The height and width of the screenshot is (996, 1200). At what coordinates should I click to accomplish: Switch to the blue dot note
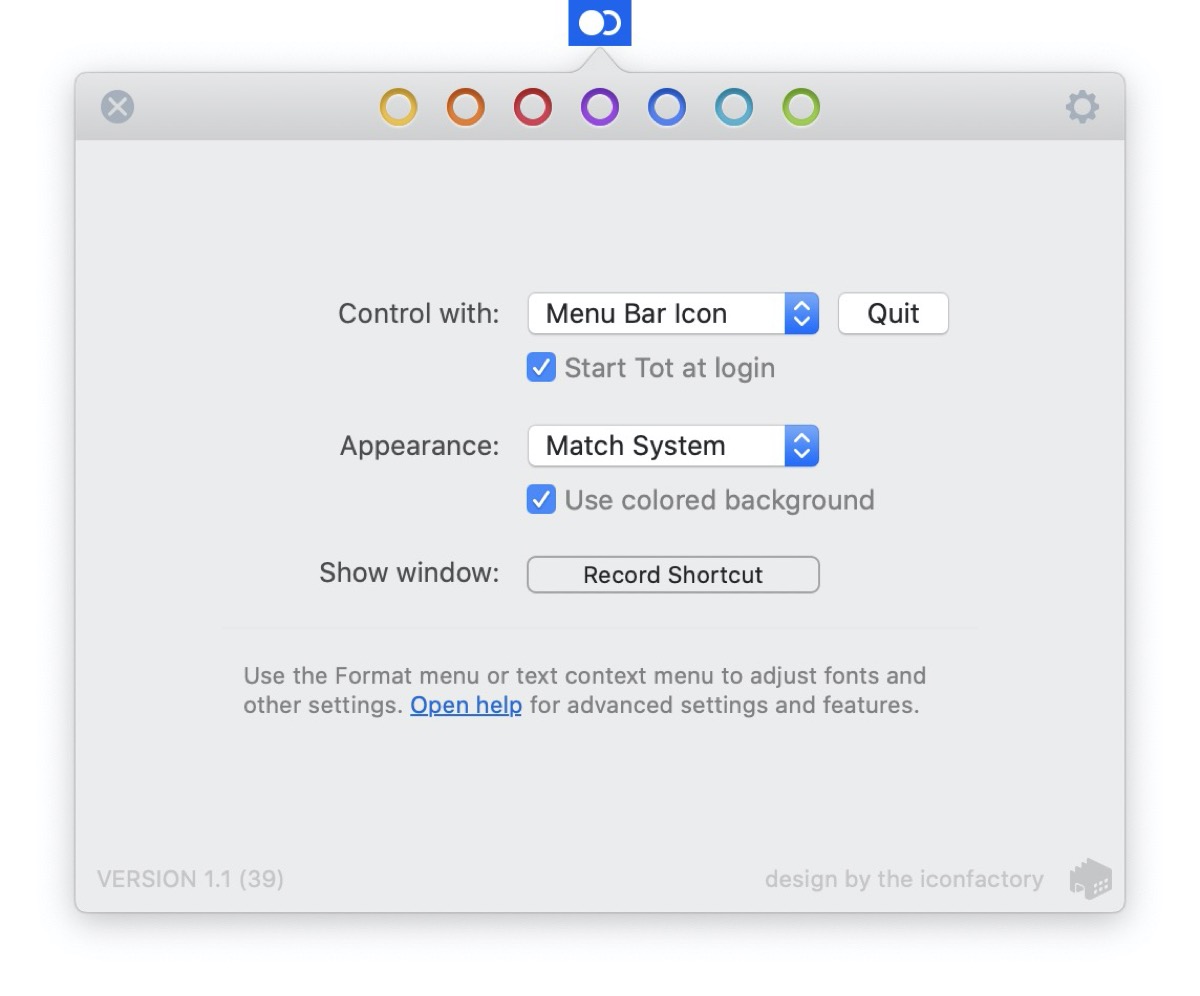[667, 107]
